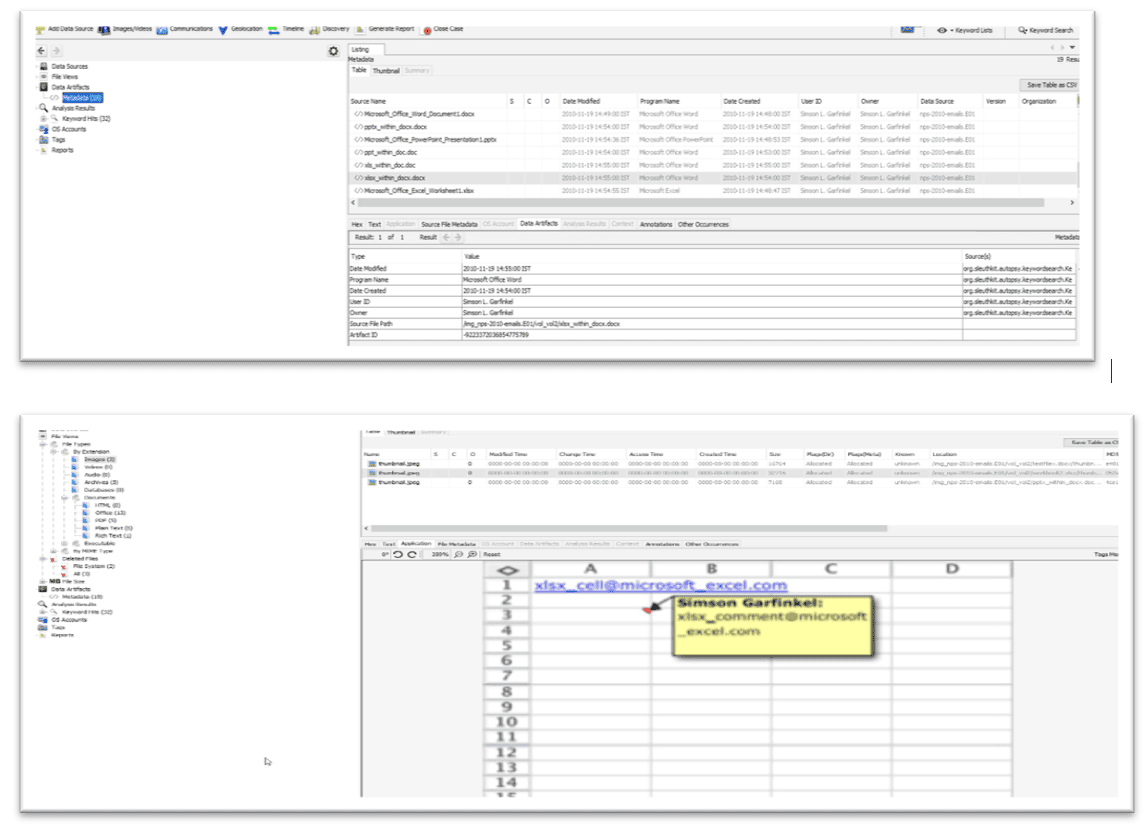1148x829 pixels.
Task: Click the forward arrow in the tree pane
Action: pos(56,51)
